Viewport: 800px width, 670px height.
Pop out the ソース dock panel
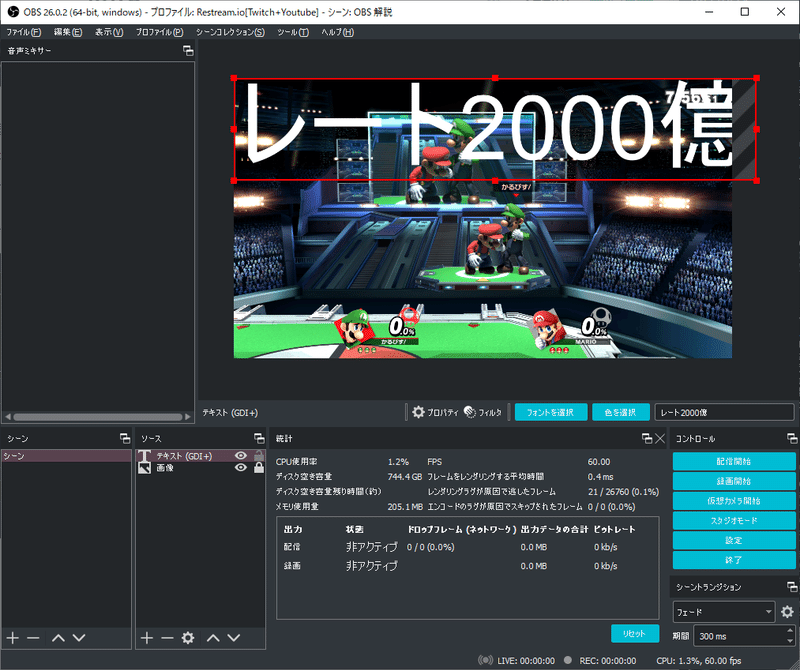tap(259, 438)
